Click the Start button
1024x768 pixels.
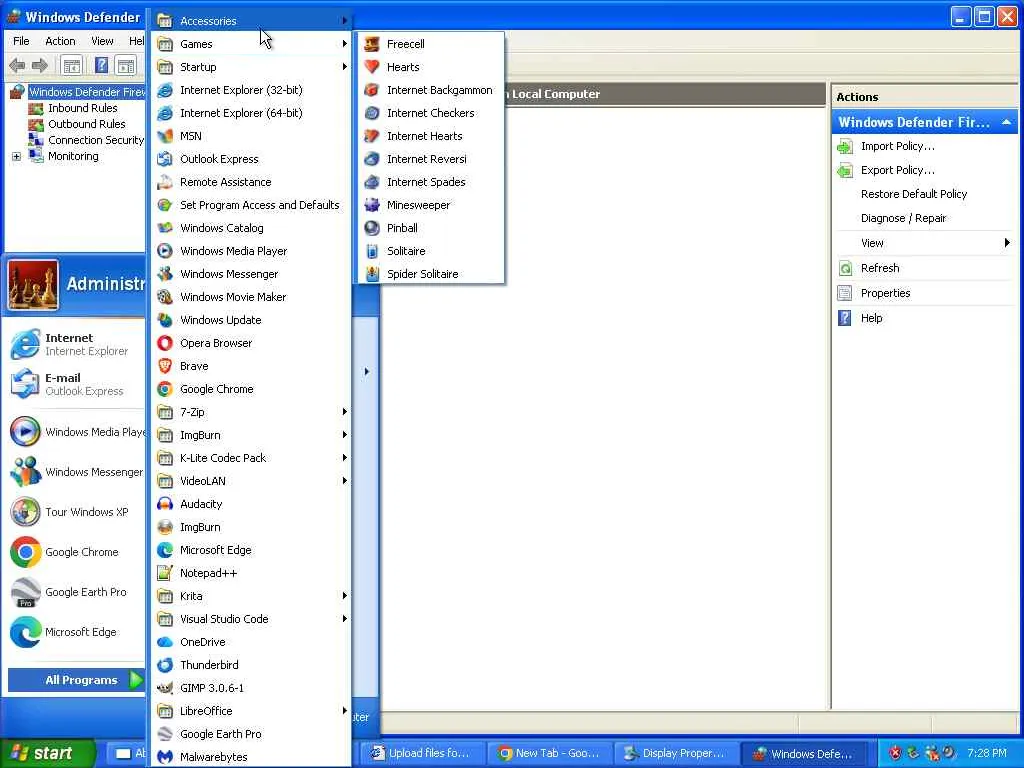click(47, 753)
